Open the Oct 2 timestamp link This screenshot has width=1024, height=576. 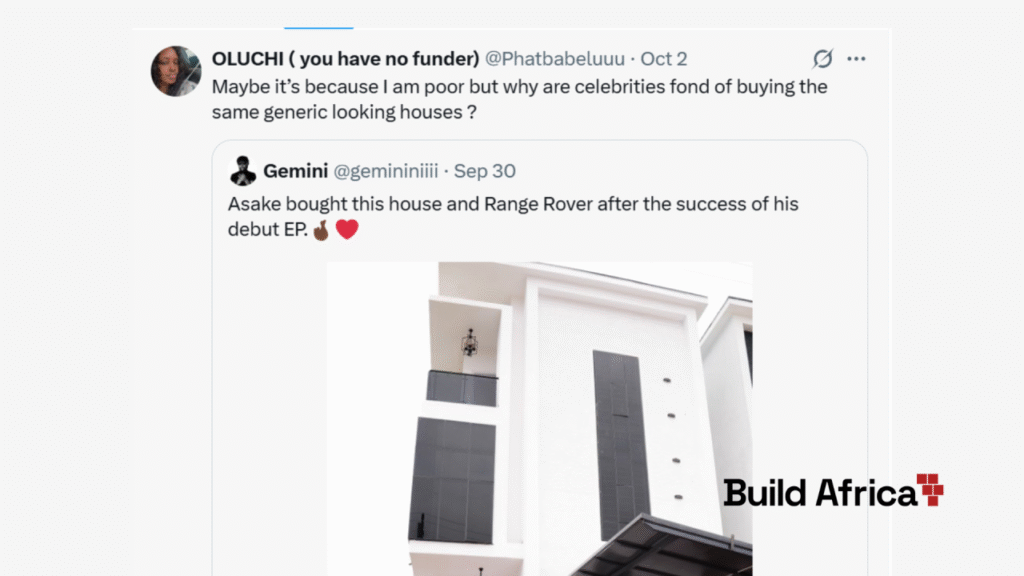[x=664, y=59]
